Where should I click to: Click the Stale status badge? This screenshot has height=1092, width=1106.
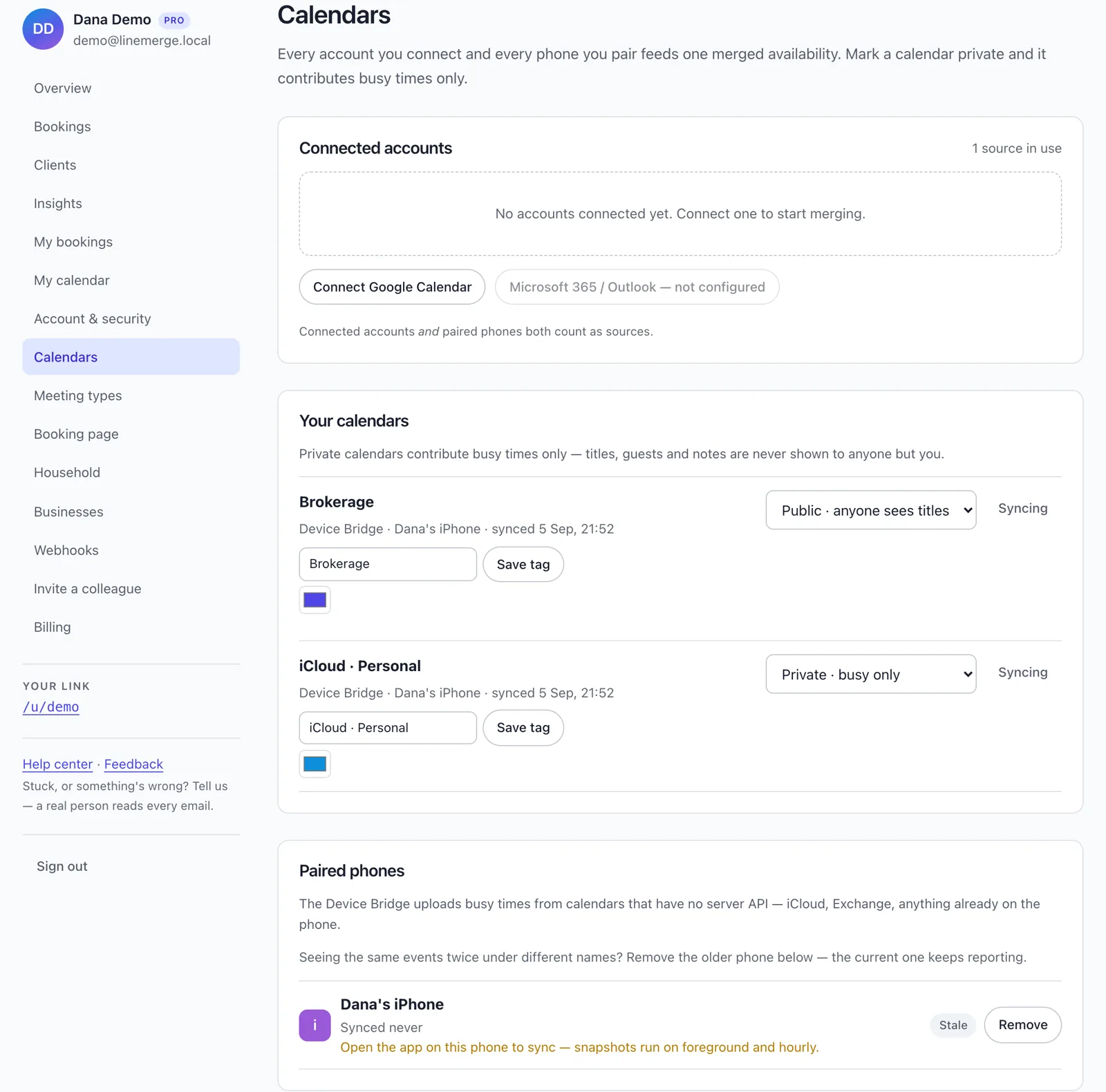[x=953, y=1025]
